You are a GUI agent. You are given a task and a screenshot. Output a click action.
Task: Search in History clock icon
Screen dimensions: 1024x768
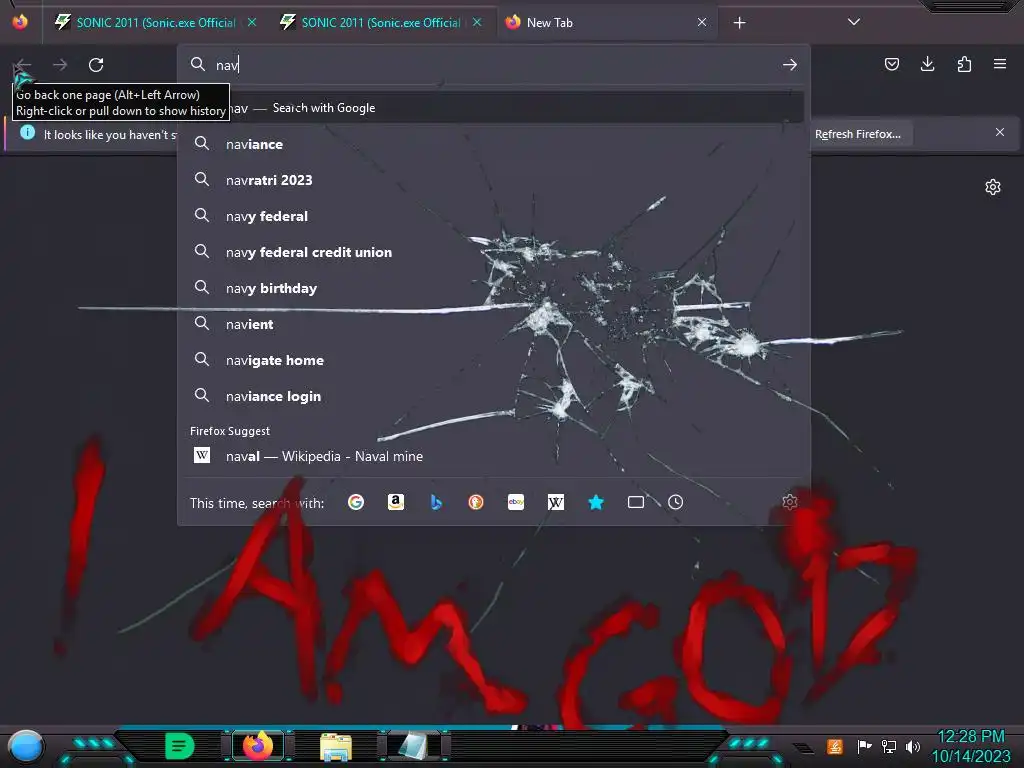pyautogui.click(x=675, y=502)
